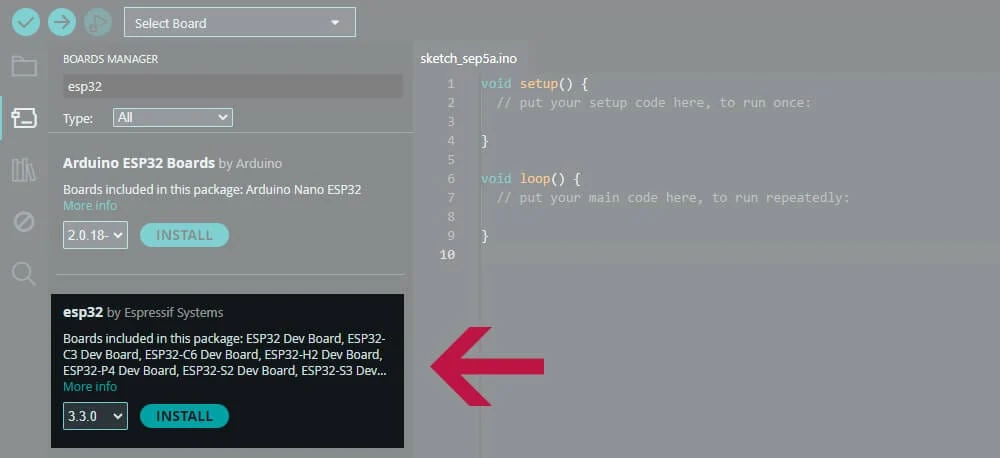Open More info link under Arduino ESP32 Boards

(x=90, y=206)
